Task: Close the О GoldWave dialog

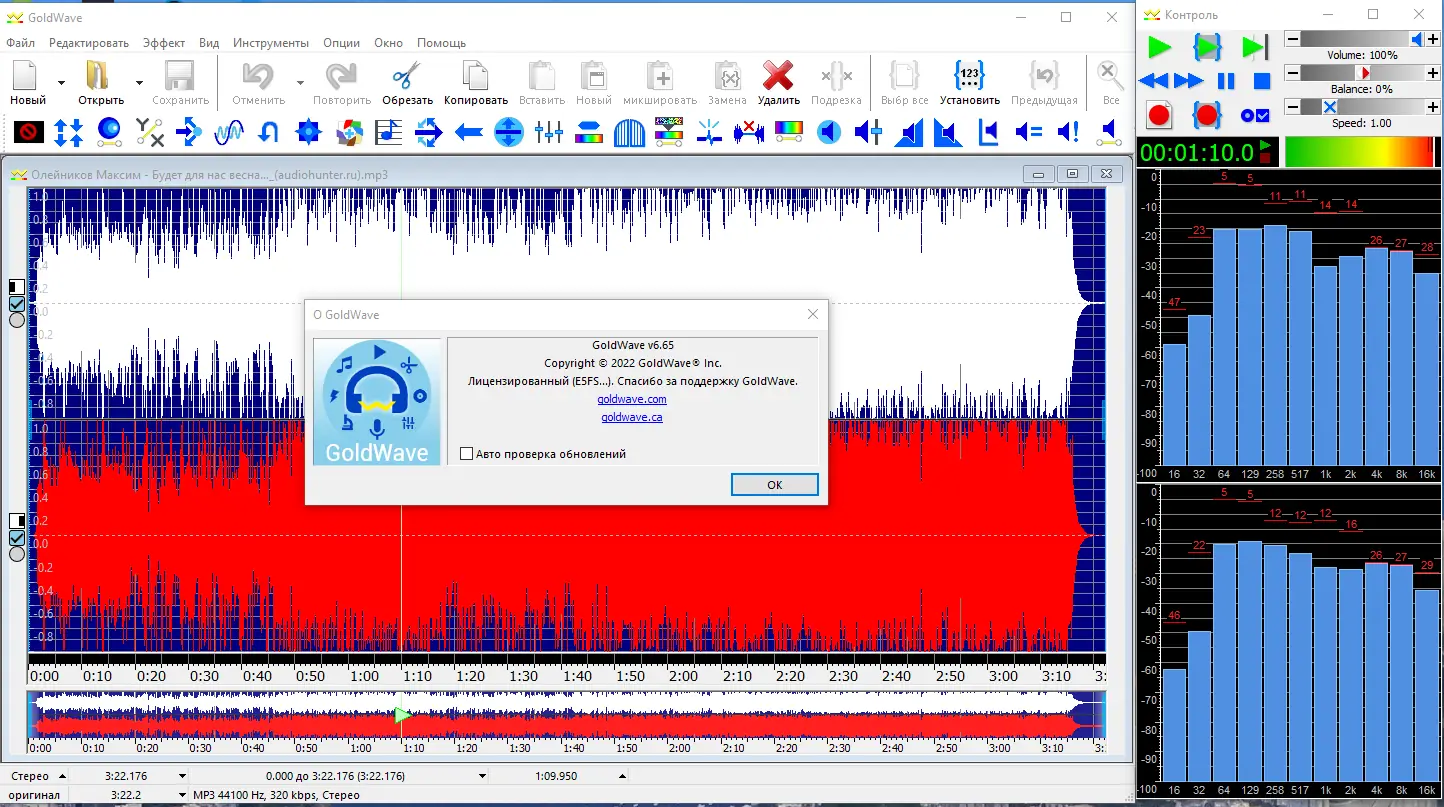Action: tap(813, 314)
